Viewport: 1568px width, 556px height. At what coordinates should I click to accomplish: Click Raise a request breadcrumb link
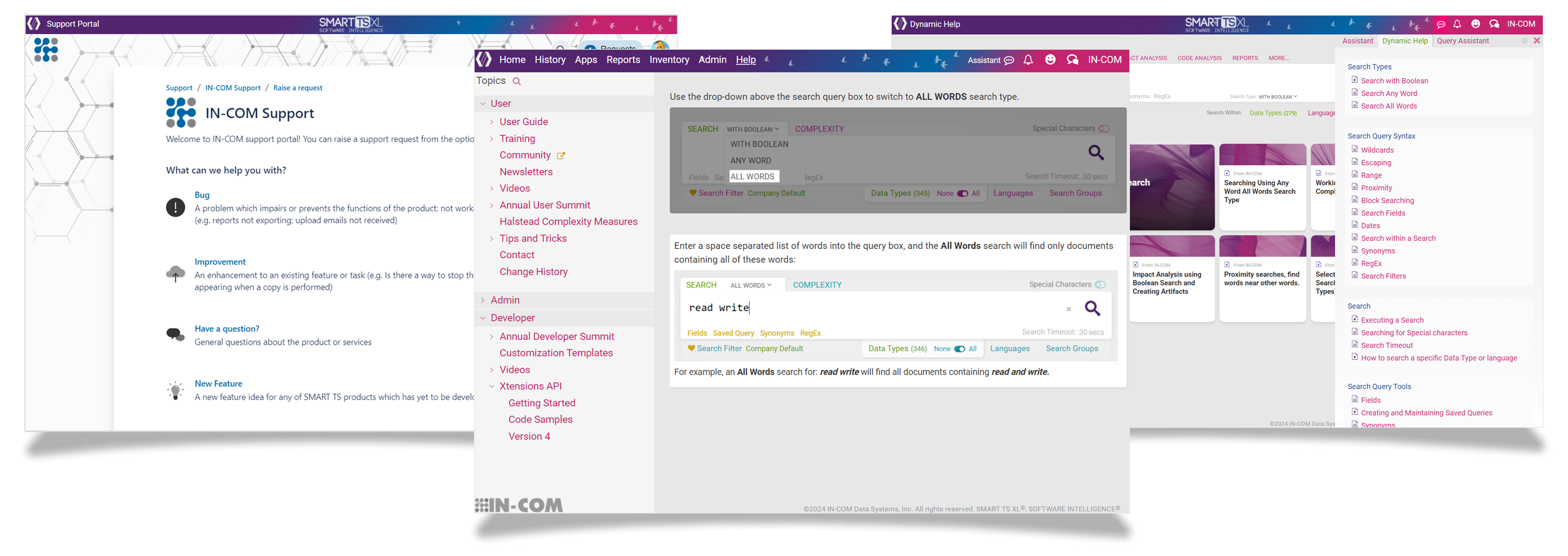point(297,88)
